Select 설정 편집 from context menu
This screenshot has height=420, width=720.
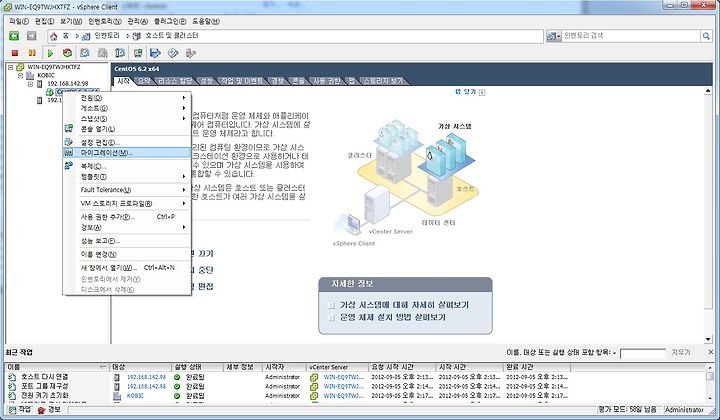(127, 143)
